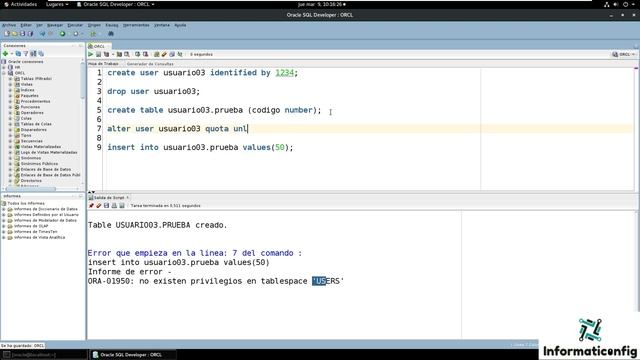Select Informes de TimesTen item
This screenshot has height=360, width=640.
tap(36, 231)
